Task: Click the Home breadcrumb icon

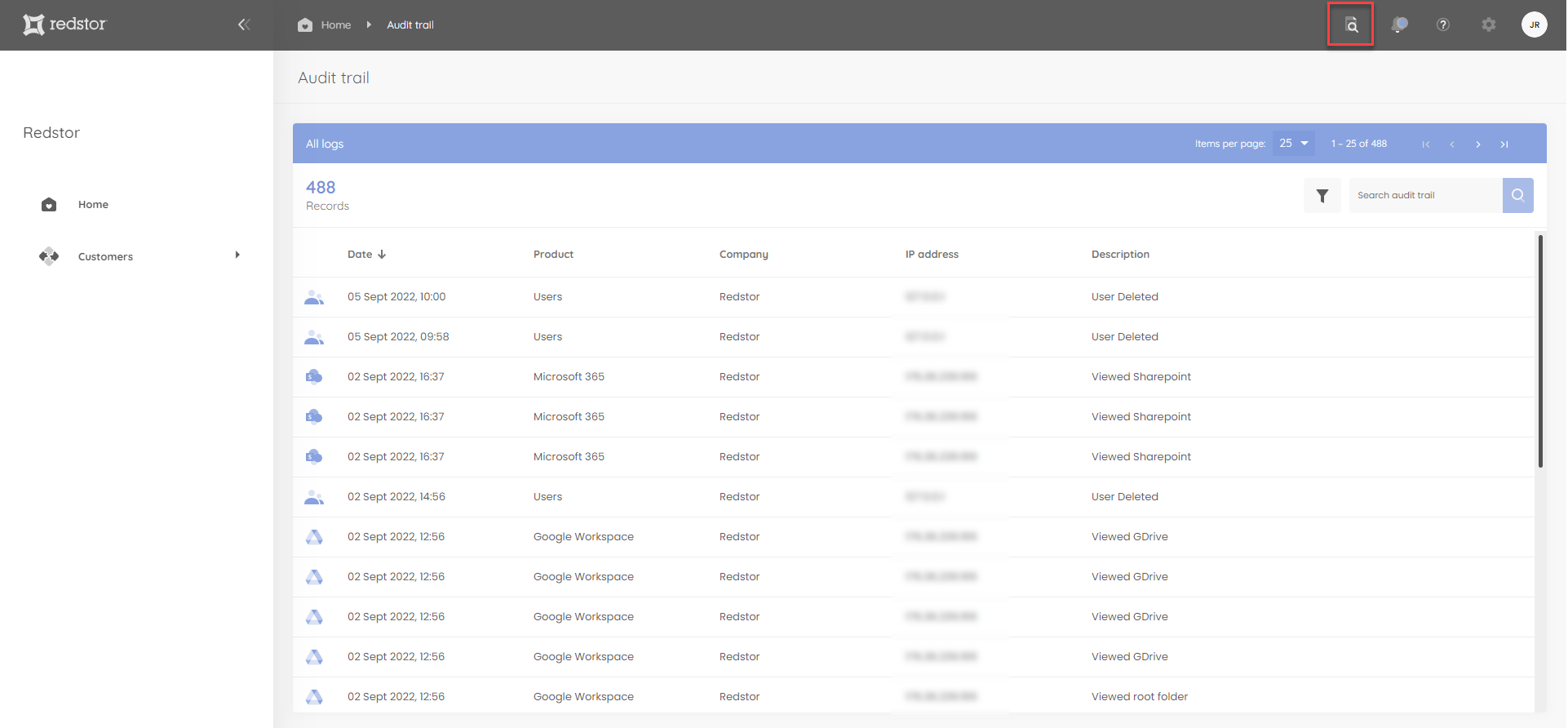Action: pos(305,24)
